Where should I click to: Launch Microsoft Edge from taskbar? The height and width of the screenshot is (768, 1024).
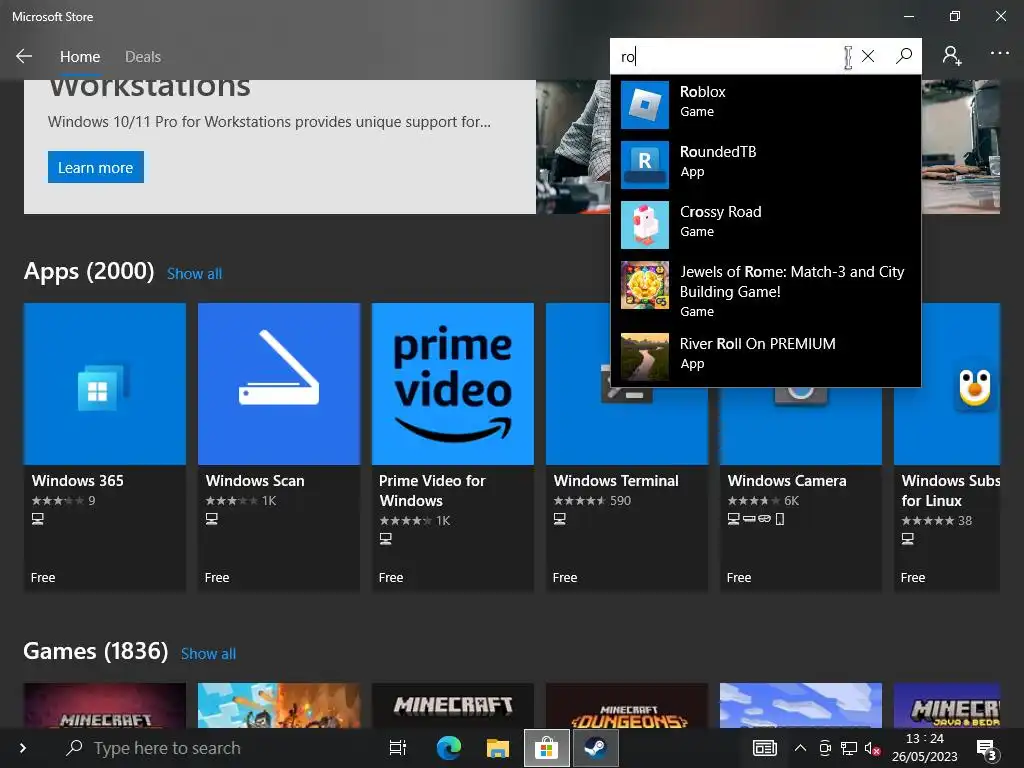(449, 748)
